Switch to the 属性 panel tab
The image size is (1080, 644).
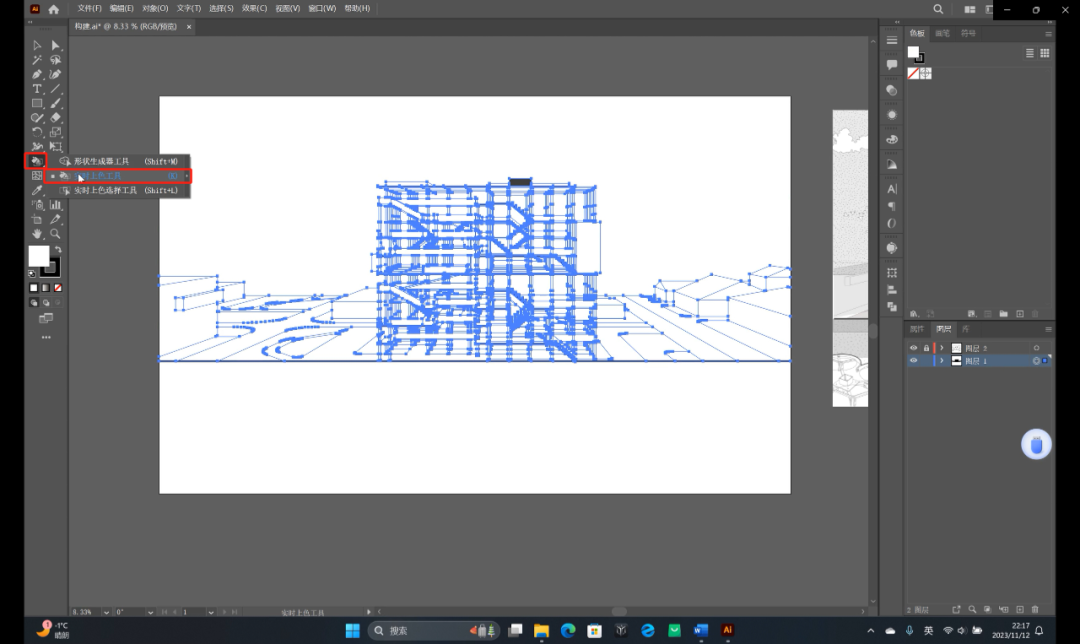pos(917,329)
